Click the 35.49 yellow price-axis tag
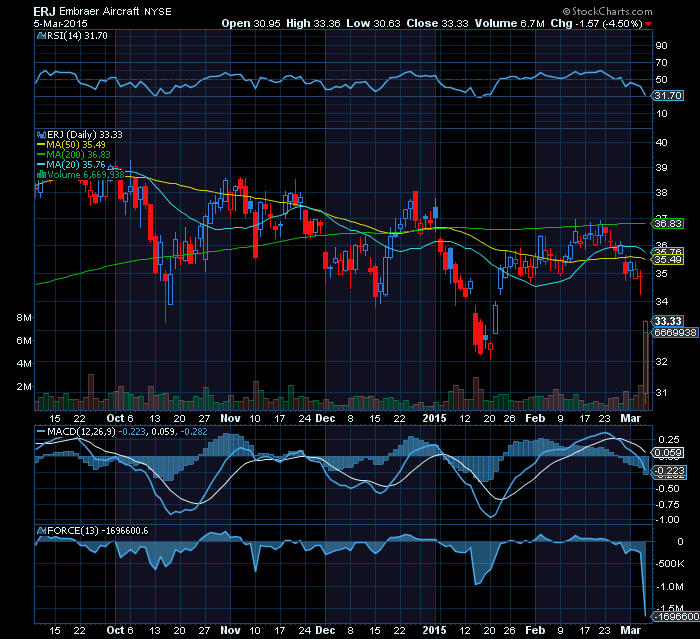 point(668,260)
